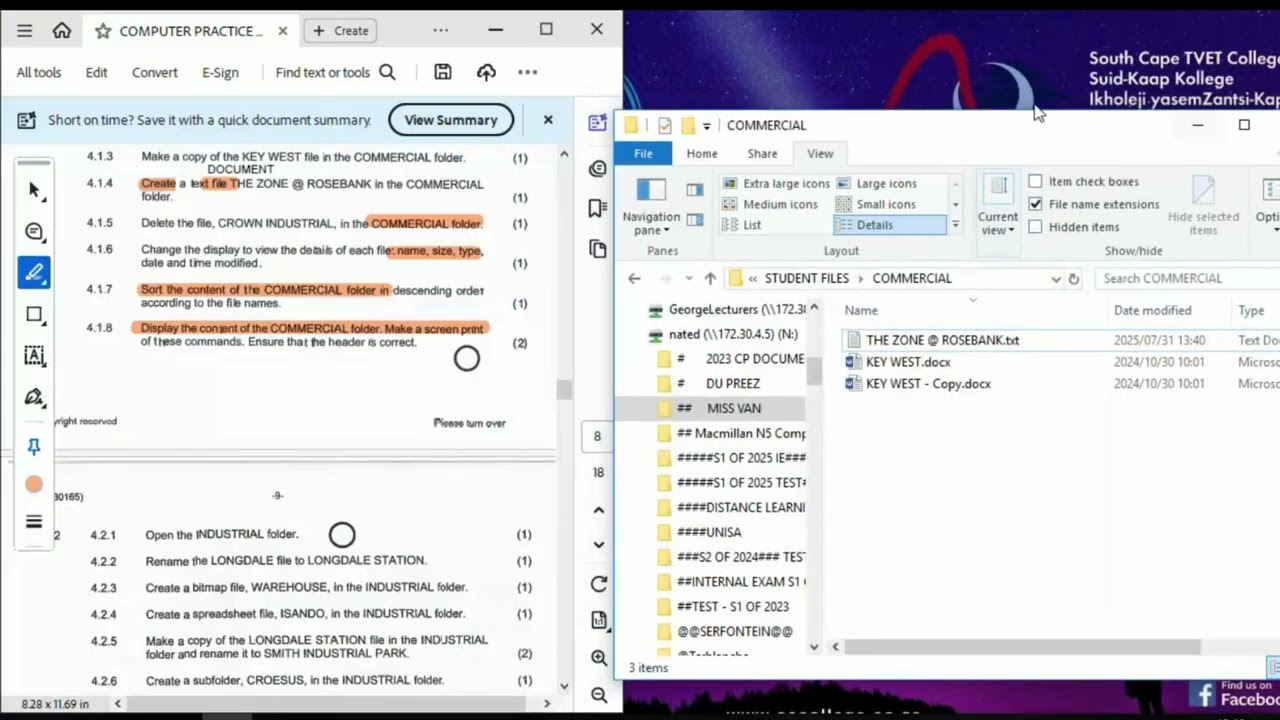Enable Item check boxes

(1036, 182)
